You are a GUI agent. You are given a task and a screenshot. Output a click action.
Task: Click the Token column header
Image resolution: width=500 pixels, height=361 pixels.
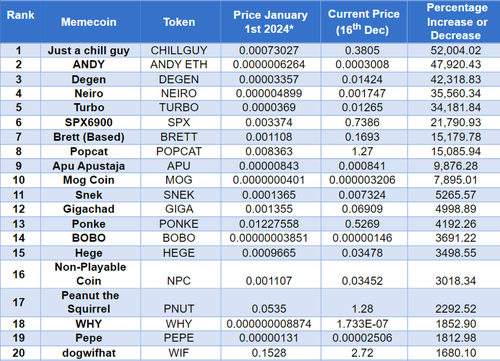click(x=179, y=22)
